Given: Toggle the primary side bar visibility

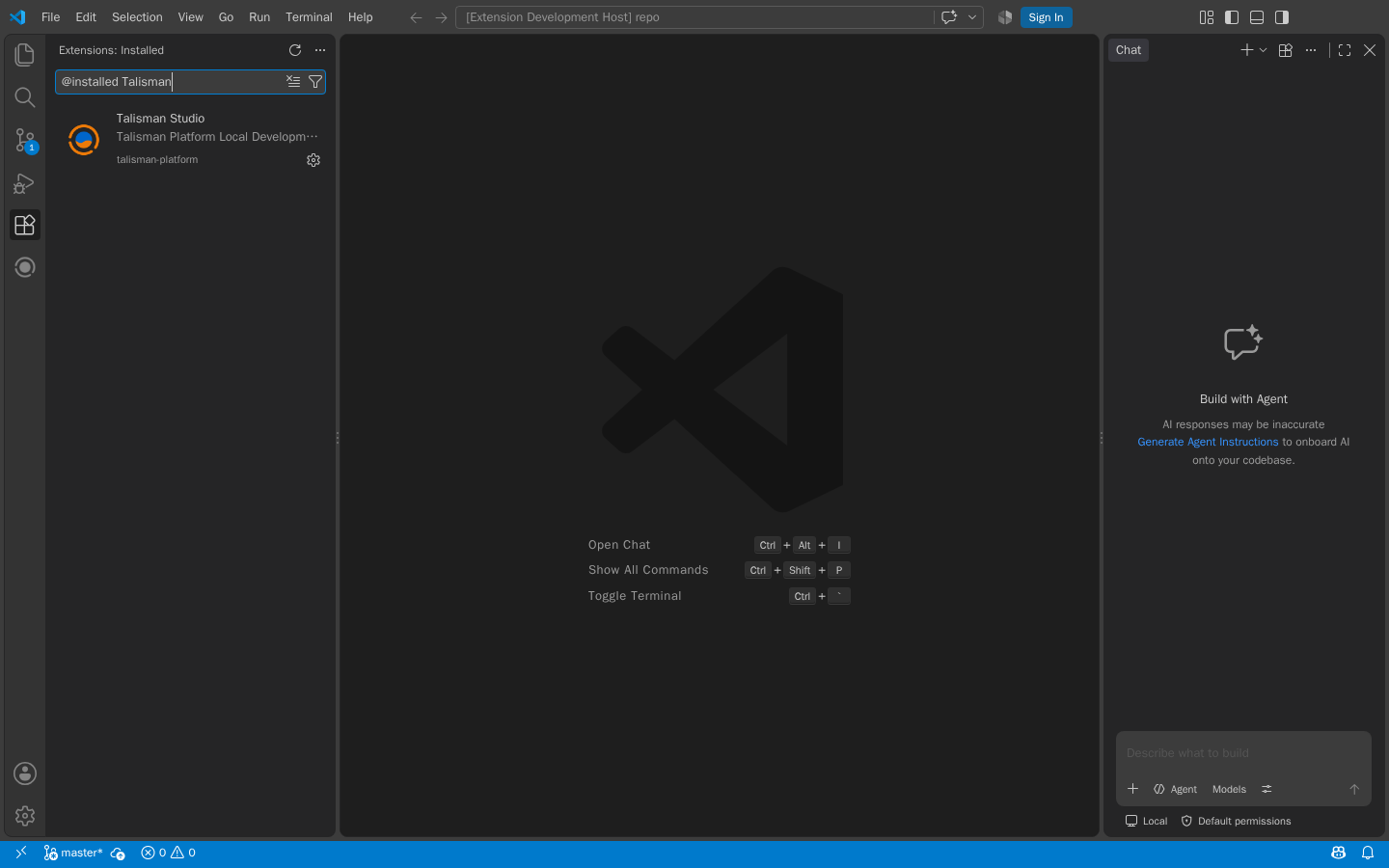Looking at the screenshot, I should 1232,17.
